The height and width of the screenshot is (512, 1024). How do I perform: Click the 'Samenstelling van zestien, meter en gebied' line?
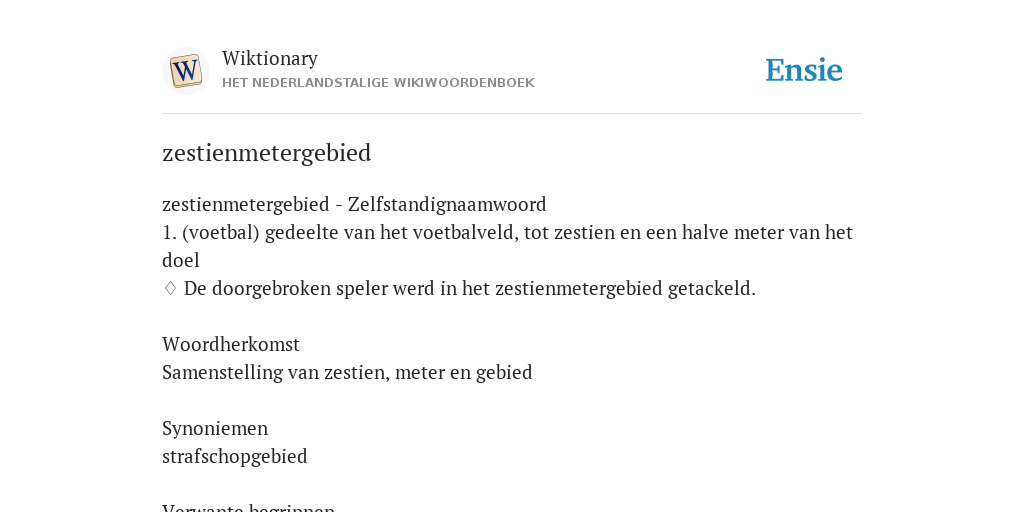pyautogui.click(x=347, y=372)
